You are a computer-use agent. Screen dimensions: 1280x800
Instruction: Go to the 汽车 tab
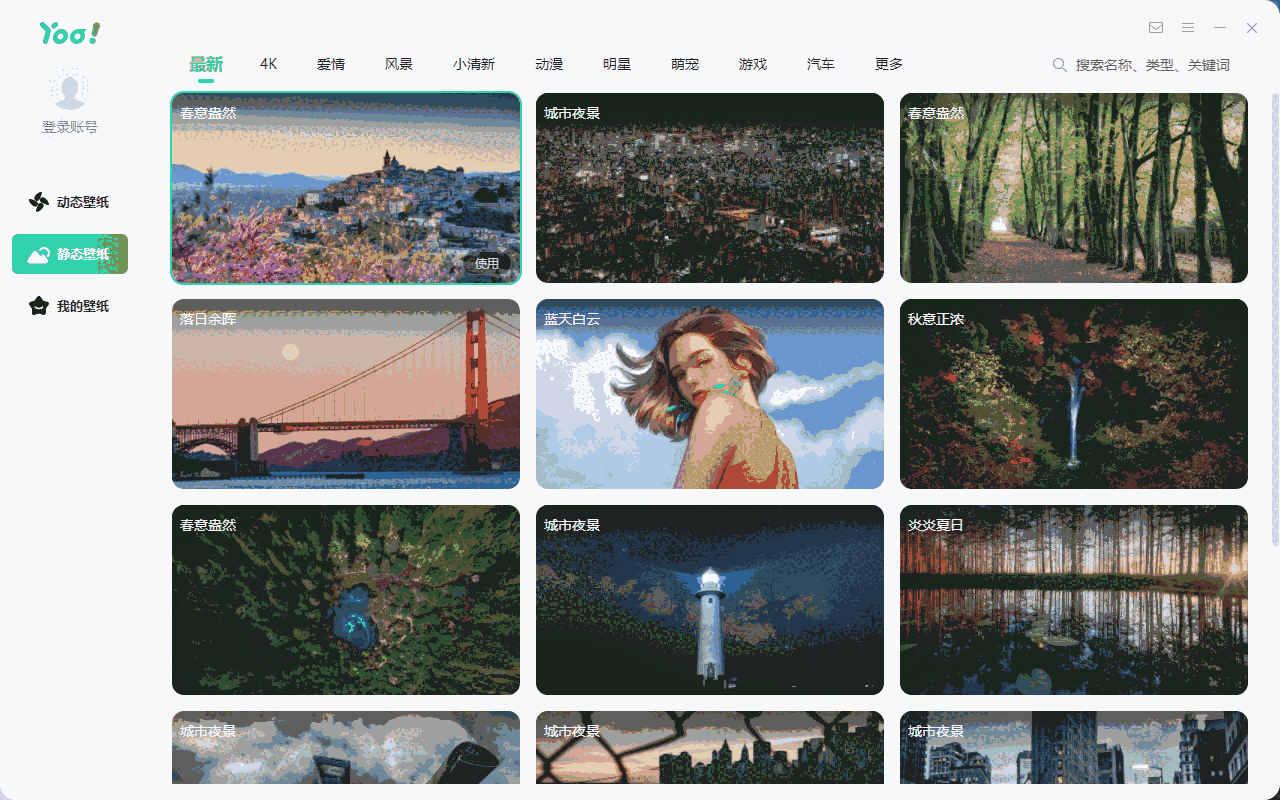click(821, 64)
